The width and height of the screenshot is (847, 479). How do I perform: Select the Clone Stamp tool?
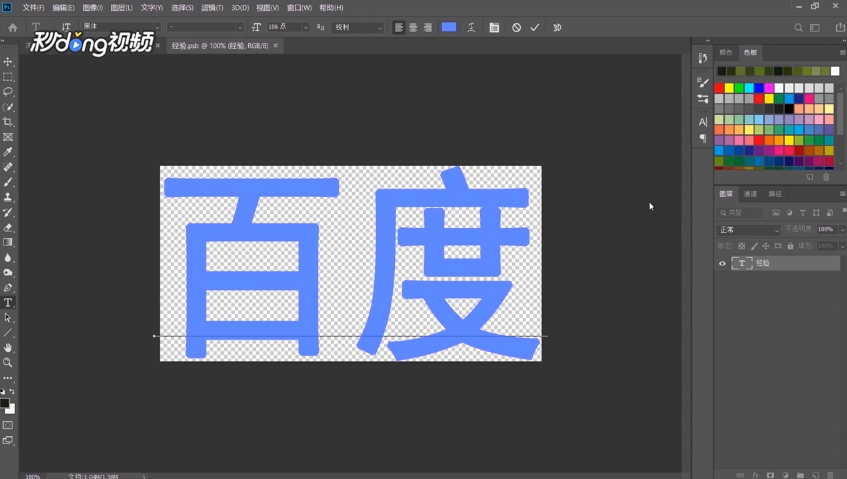click(x=8, y=198)
